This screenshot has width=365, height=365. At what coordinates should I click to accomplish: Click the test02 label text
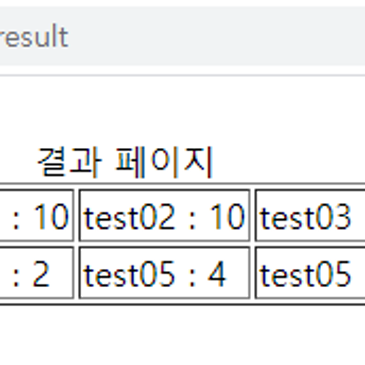click(130, 217)
